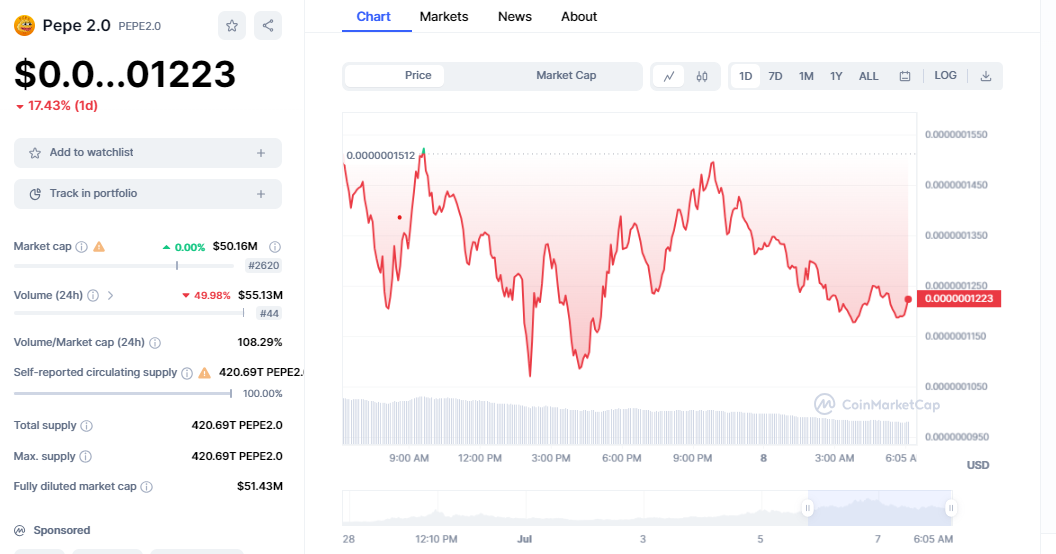The height and width of the screenshot is (554, 1056).
Task: Switch to the News tab
Action: 515,17
